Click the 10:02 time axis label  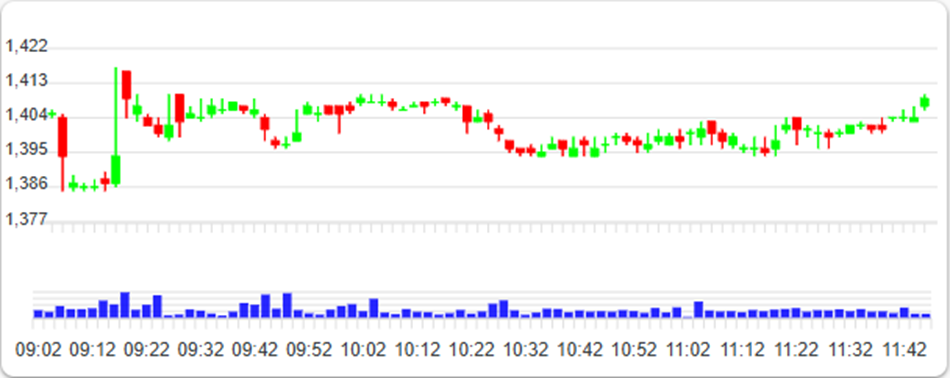pyautogui.click(x=364, y=350)
